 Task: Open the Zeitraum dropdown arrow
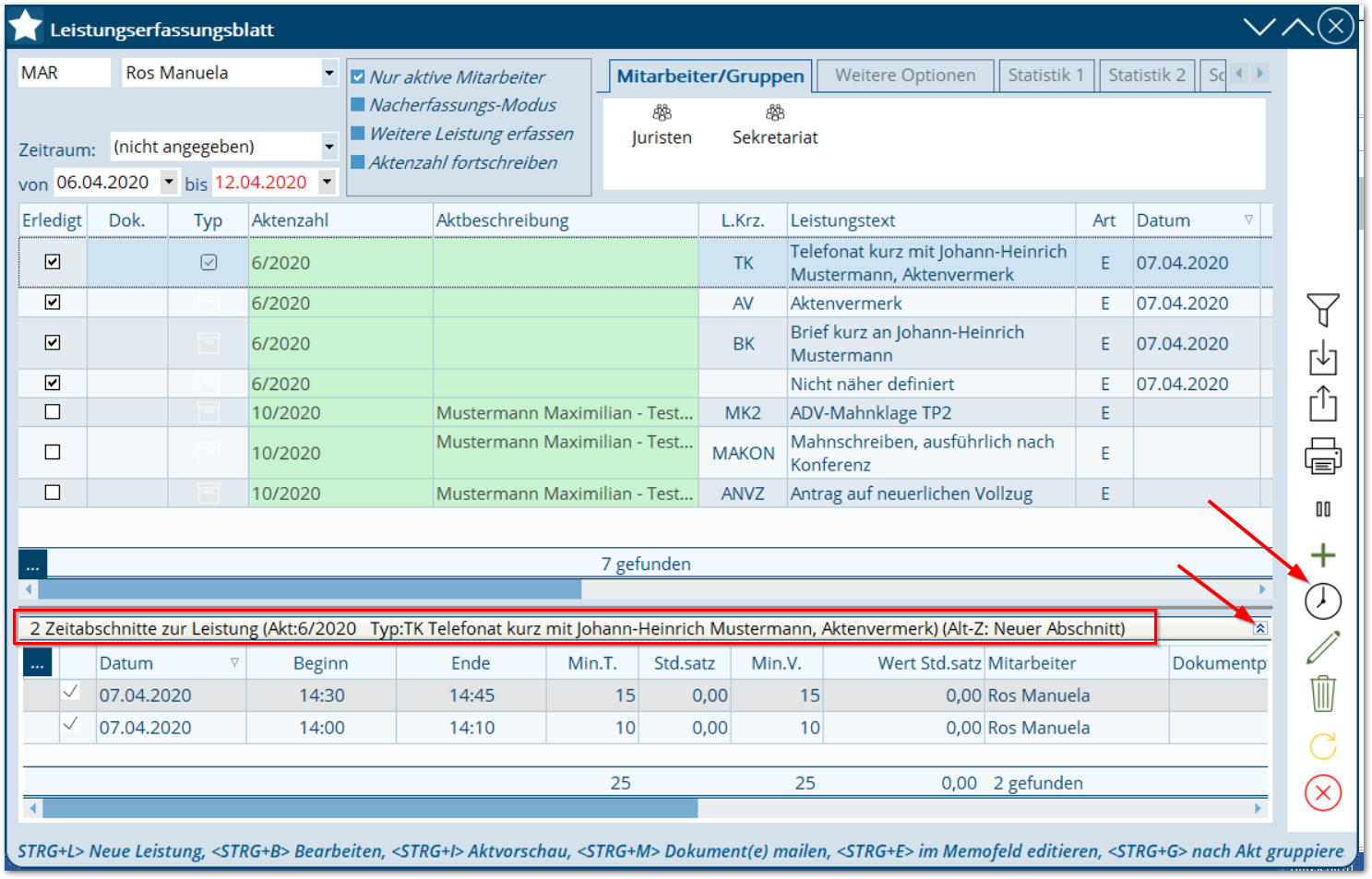coord(329,146)
